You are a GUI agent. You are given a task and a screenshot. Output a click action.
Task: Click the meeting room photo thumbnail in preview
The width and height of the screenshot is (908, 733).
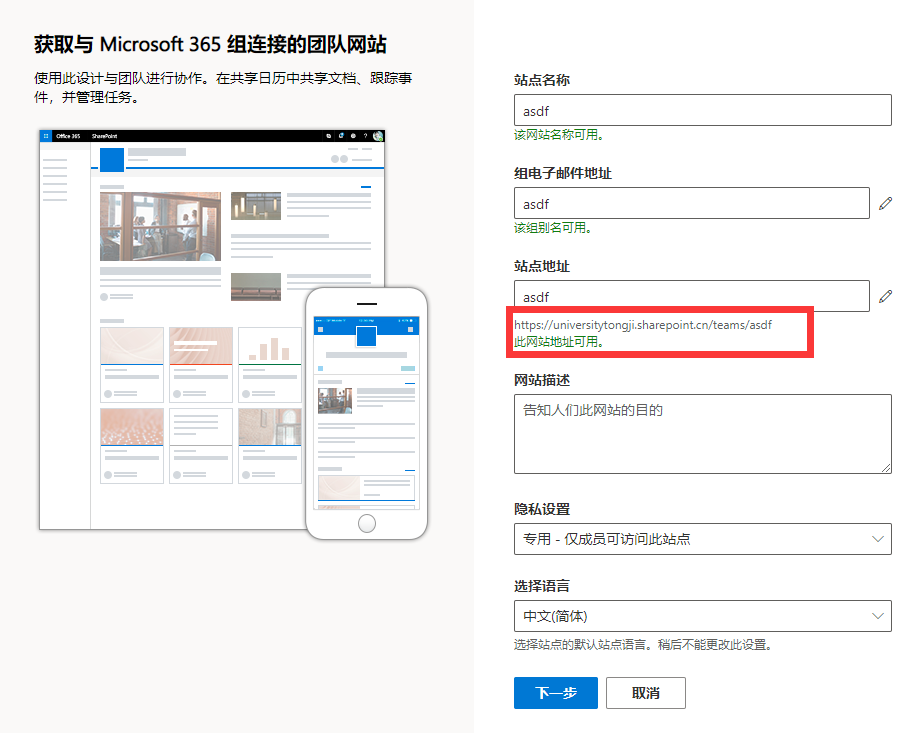160,226
